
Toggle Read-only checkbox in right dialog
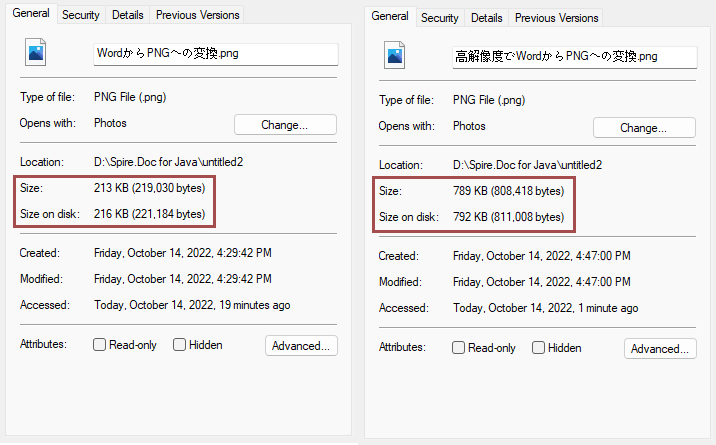pyautogui.click(x=458, y=348)
